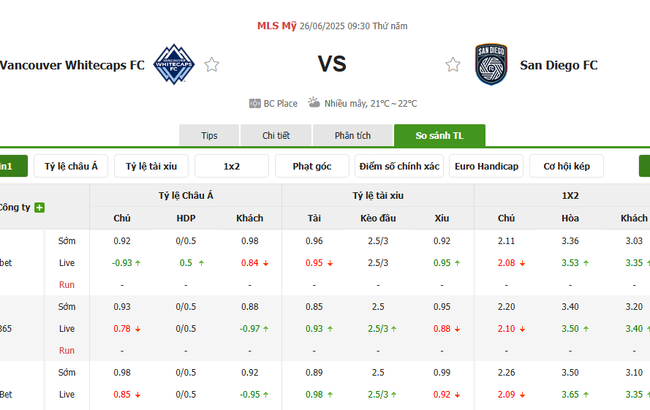Select the So sánh TL tab

(439, 136)
